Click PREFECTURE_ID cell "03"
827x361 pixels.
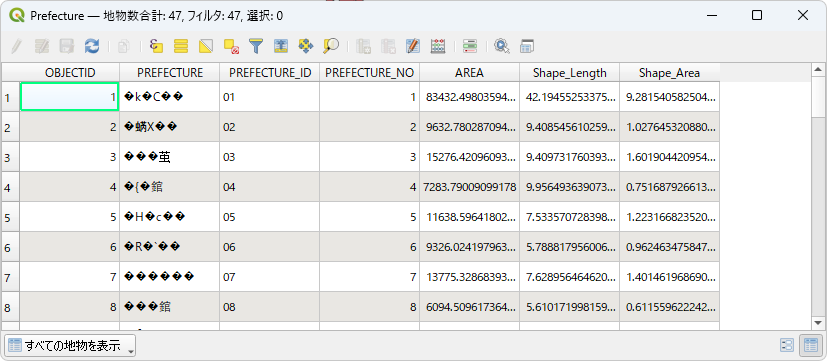tap(270, 157)
